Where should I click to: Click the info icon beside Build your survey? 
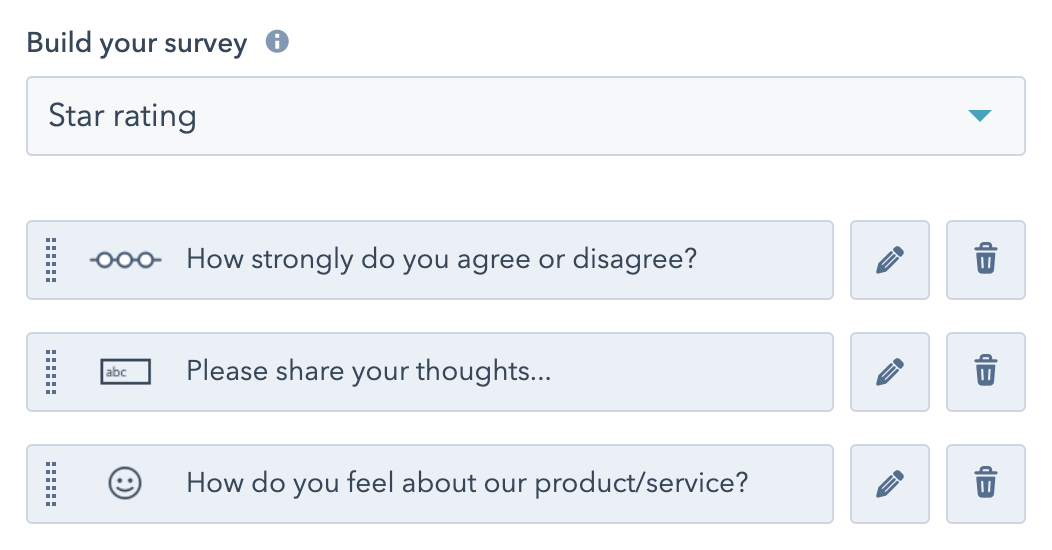[x=277, y=43]
